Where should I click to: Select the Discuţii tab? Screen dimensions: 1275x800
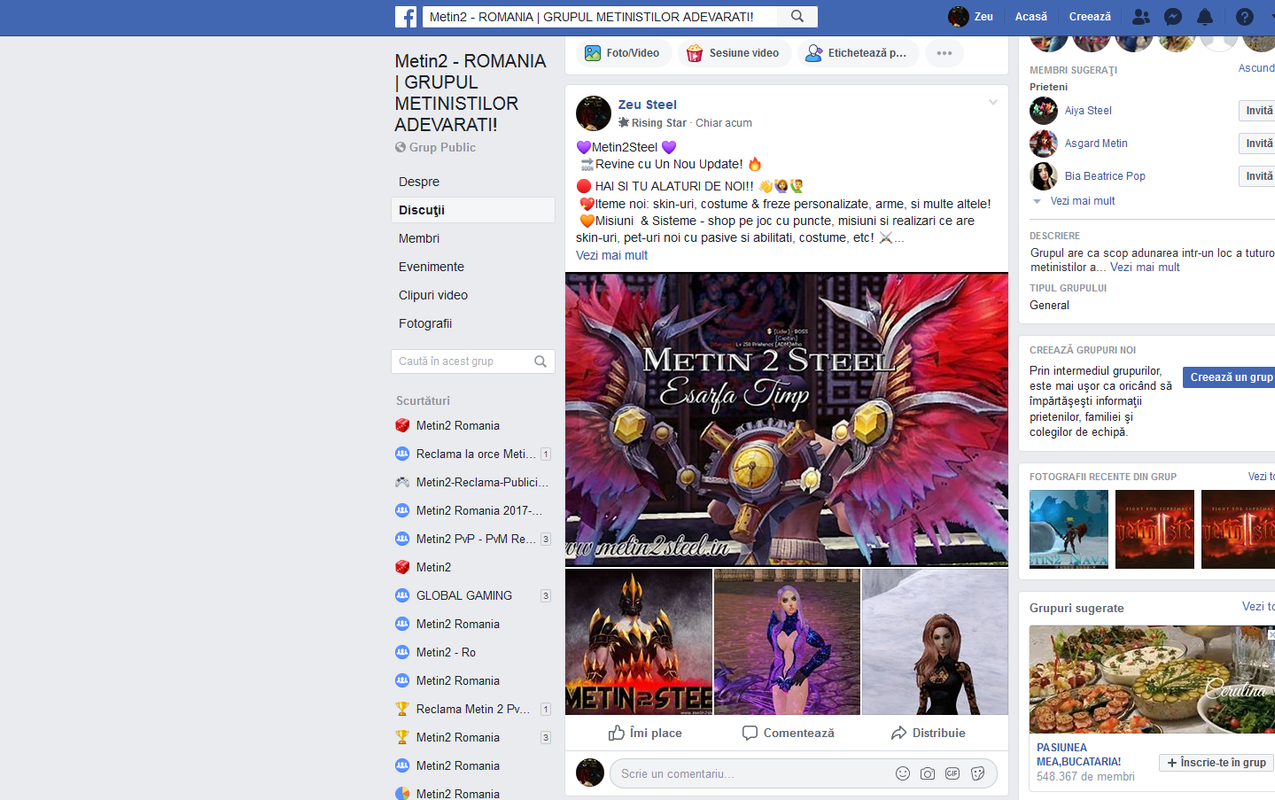coord(473,210)
